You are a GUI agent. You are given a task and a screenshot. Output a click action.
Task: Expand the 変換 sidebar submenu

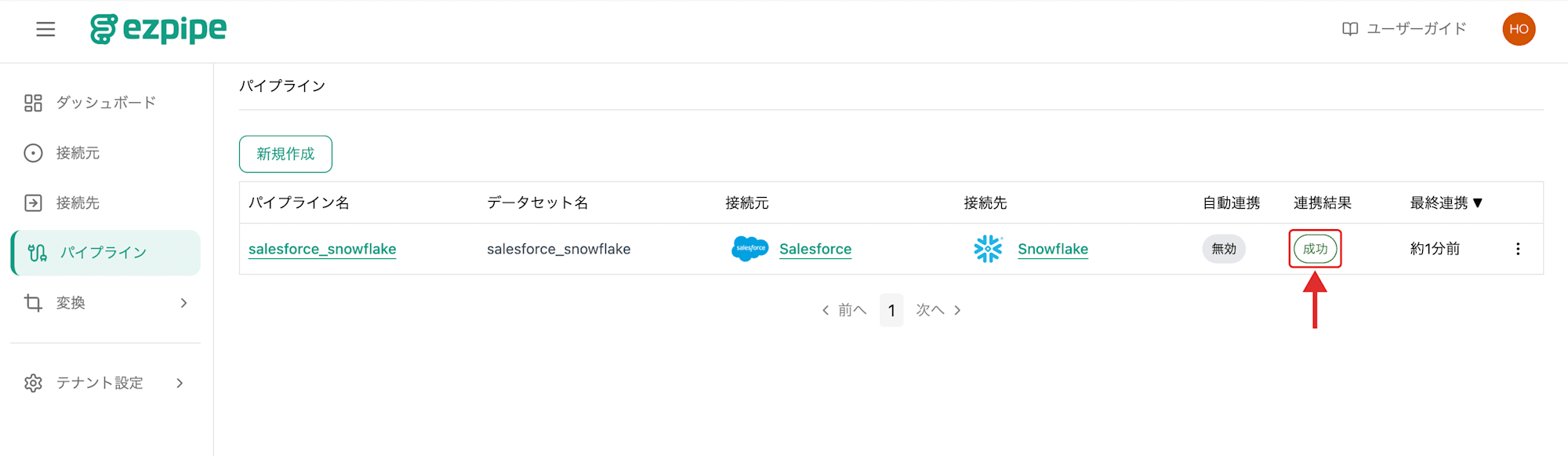click(106, 303)
